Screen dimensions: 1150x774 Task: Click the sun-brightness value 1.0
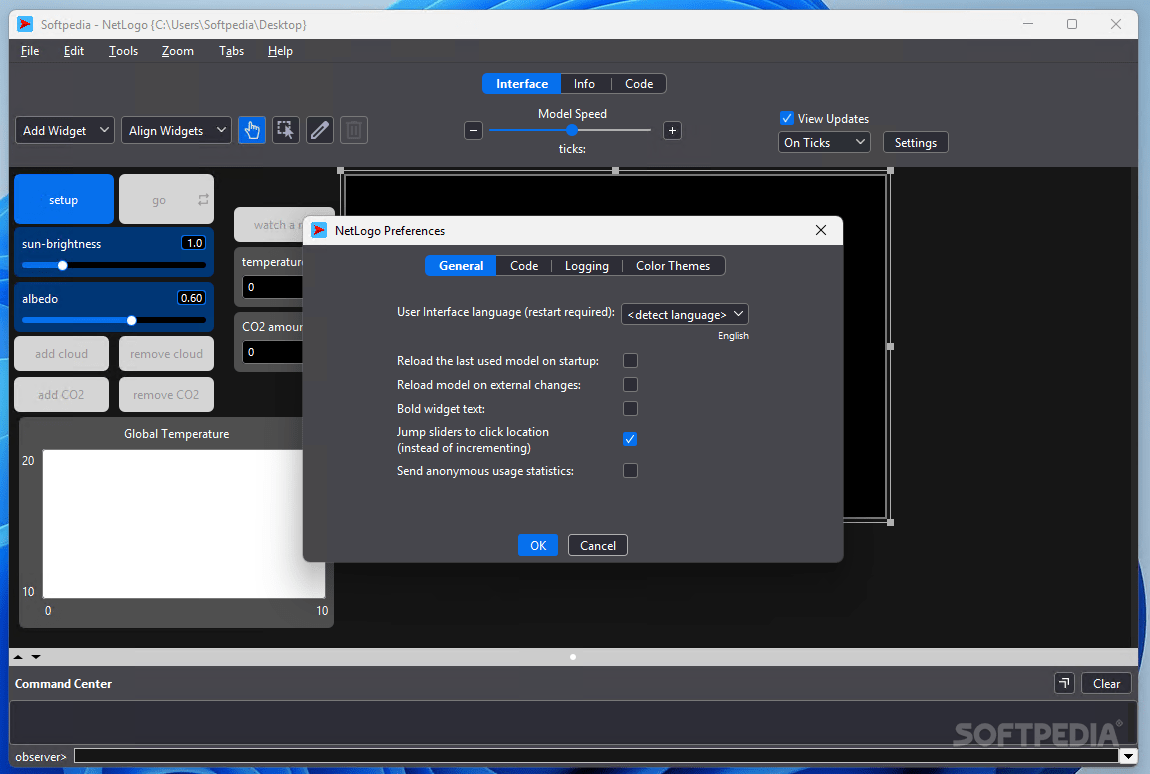(x=194, y=243)
